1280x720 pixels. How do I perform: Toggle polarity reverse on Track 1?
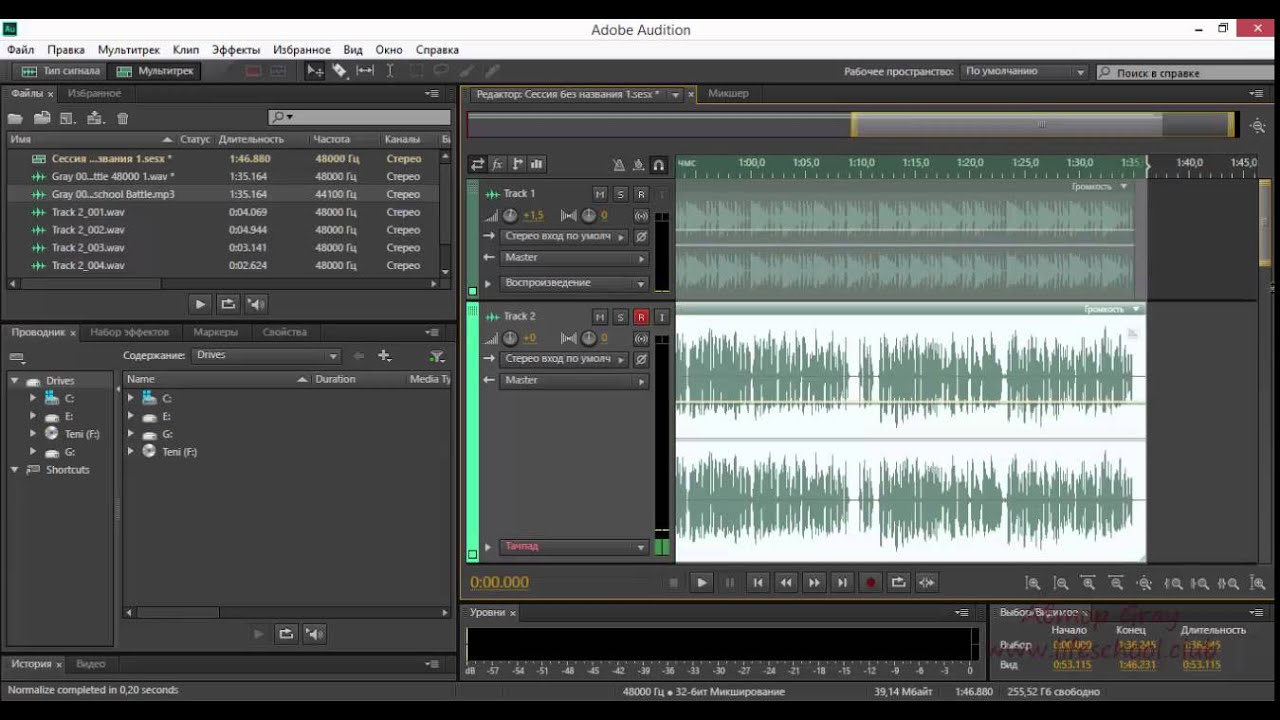pyautogui.click(x=641, y=237)
